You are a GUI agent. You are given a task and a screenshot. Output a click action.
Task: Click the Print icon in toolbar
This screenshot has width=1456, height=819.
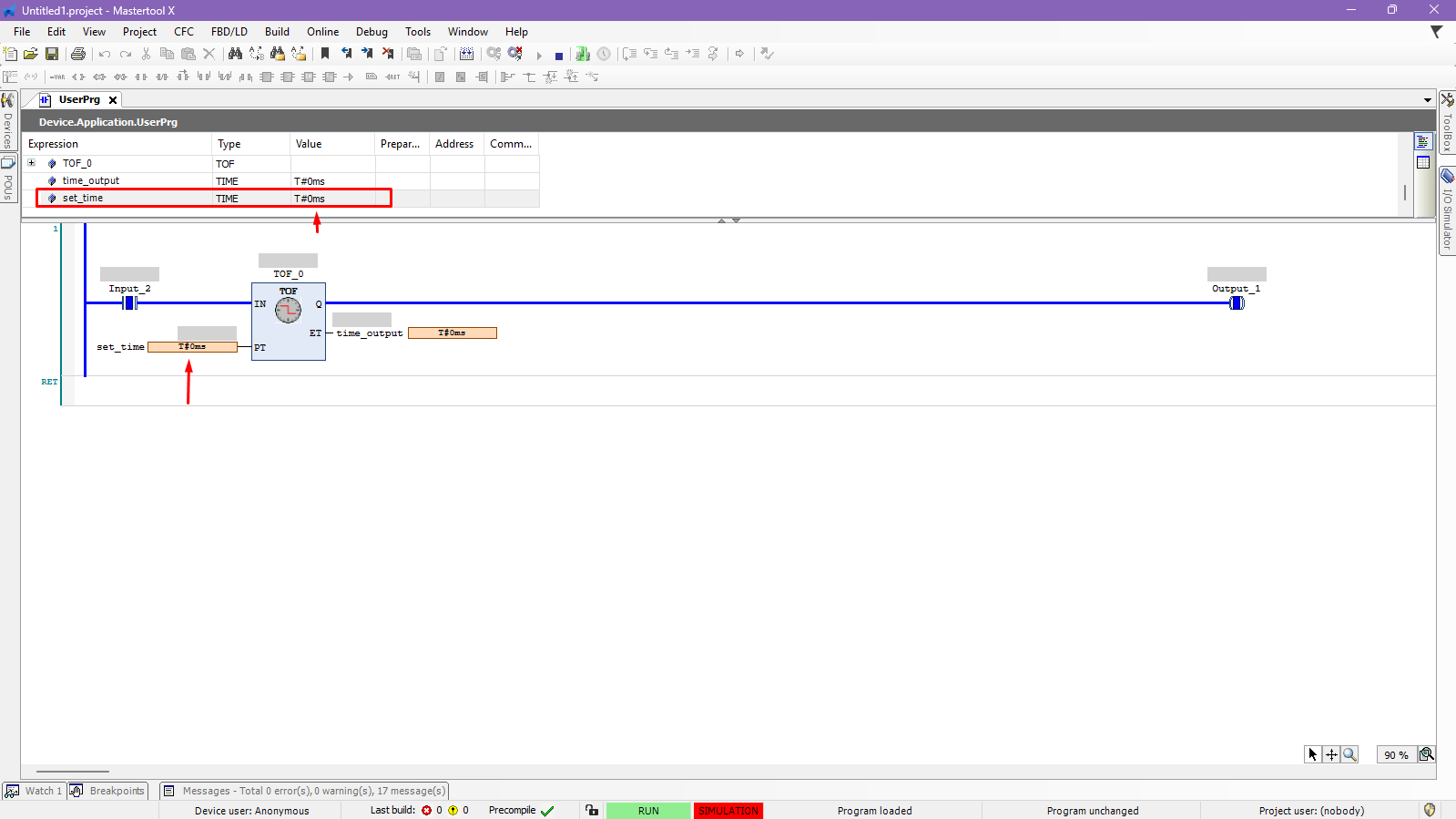pyautogui.click(x=78, y=55)
